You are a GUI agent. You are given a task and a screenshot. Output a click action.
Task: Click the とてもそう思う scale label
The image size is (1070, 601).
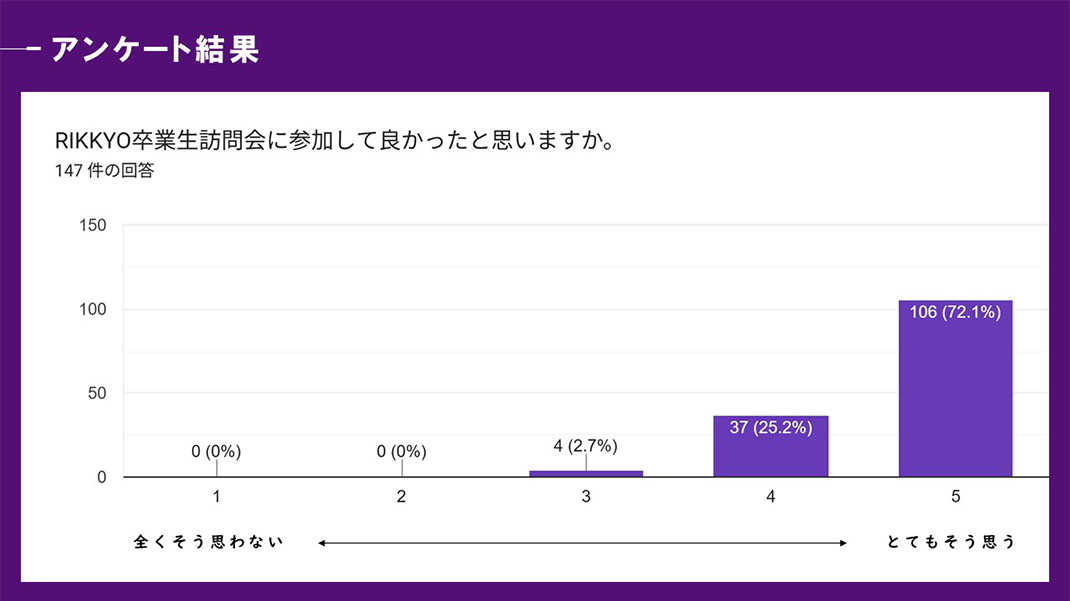tap(951, 542)
